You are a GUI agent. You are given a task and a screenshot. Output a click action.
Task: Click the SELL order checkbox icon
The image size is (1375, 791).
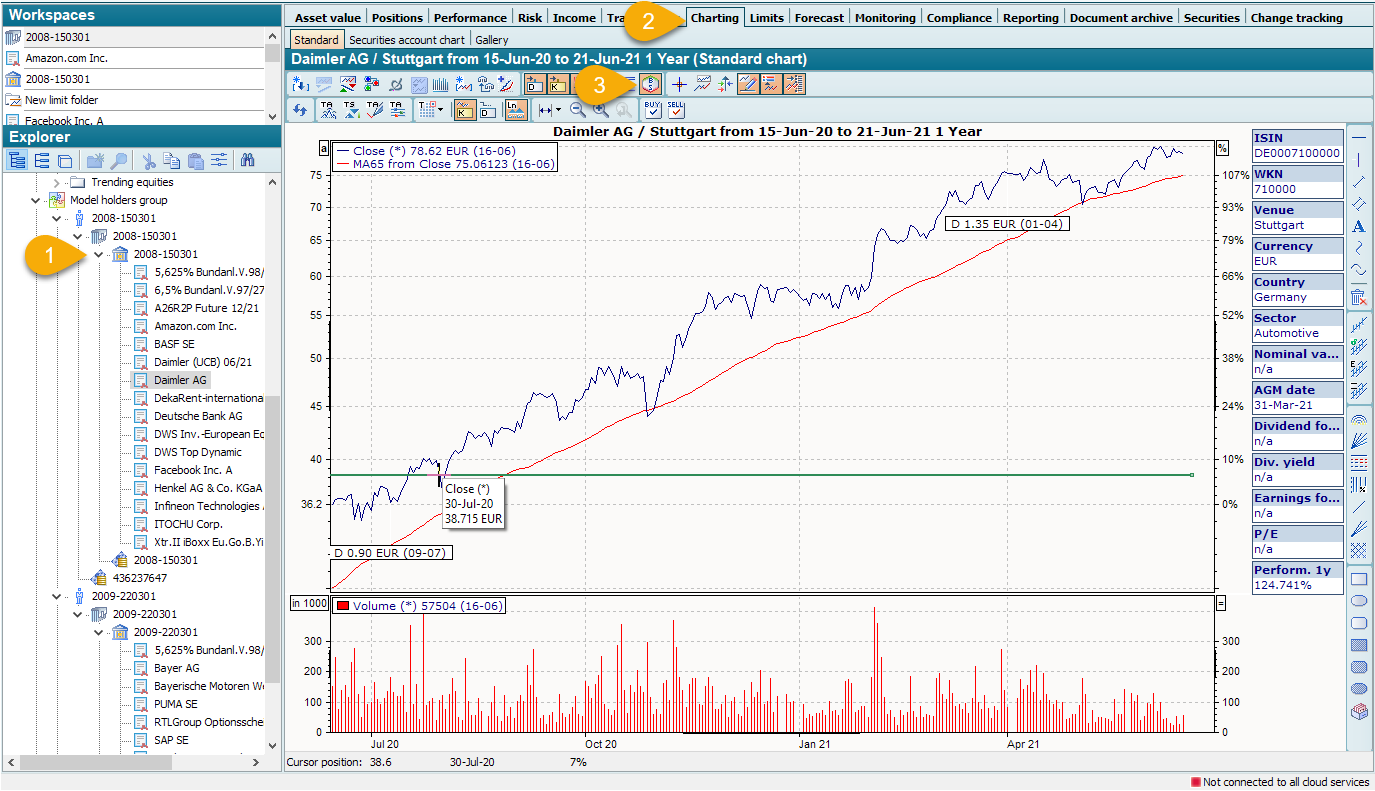pos(676,110)
